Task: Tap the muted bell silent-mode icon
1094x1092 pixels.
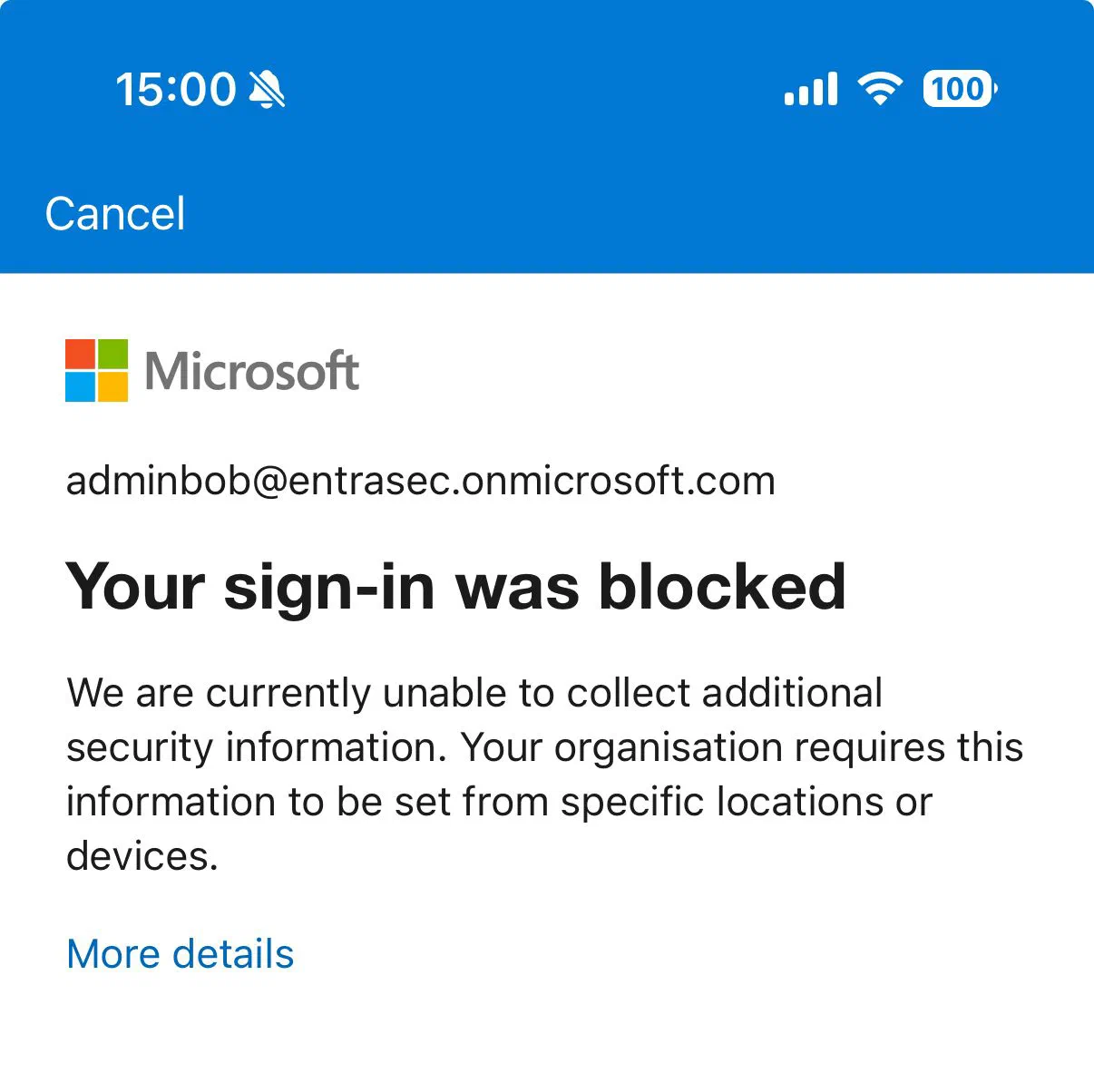Action: click(x=266, y=90)
